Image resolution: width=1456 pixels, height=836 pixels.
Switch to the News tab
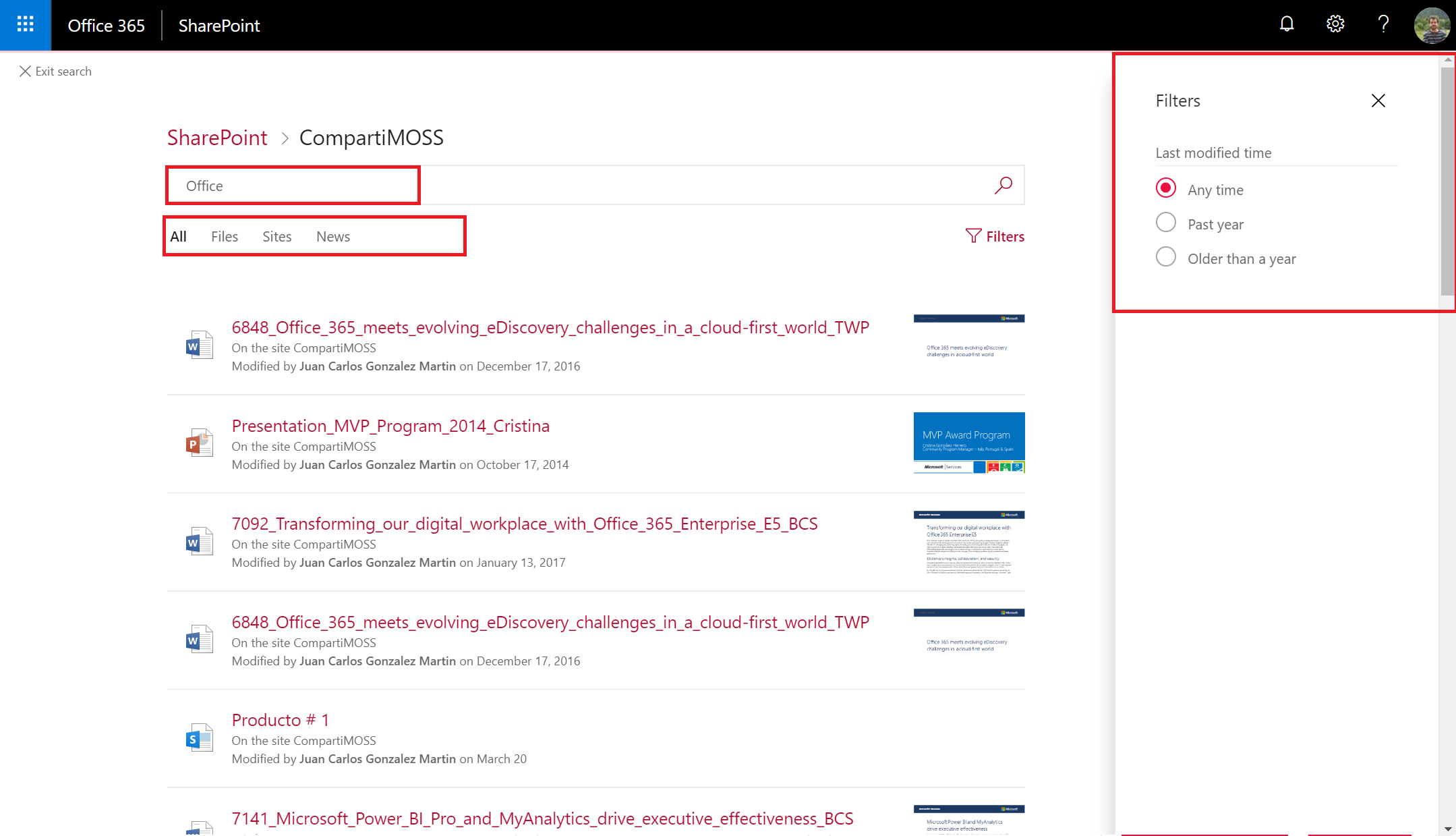point(333,236)
